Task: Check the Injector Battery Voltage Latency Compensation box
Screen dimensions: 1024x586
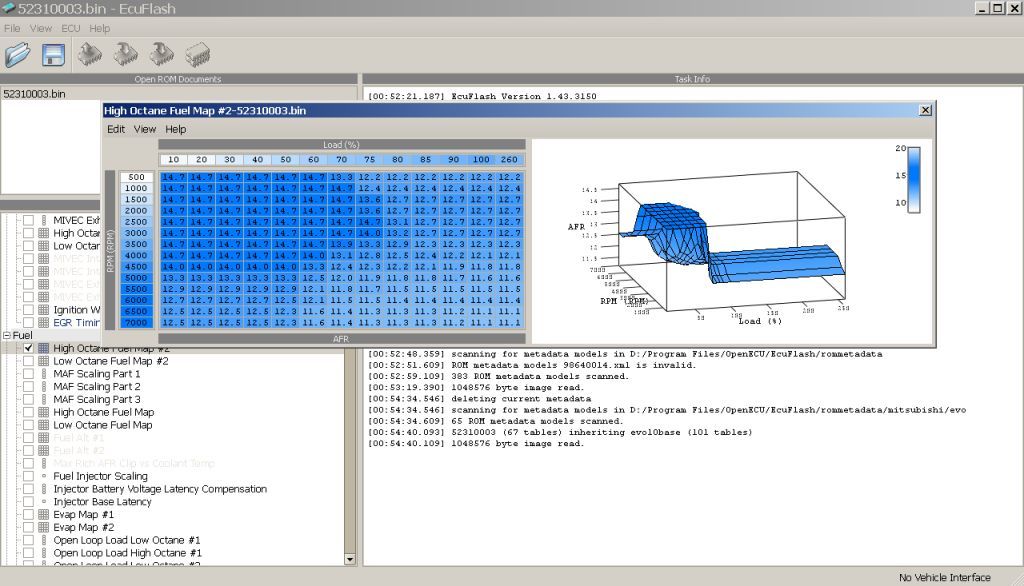Action: tap(28, 489)
